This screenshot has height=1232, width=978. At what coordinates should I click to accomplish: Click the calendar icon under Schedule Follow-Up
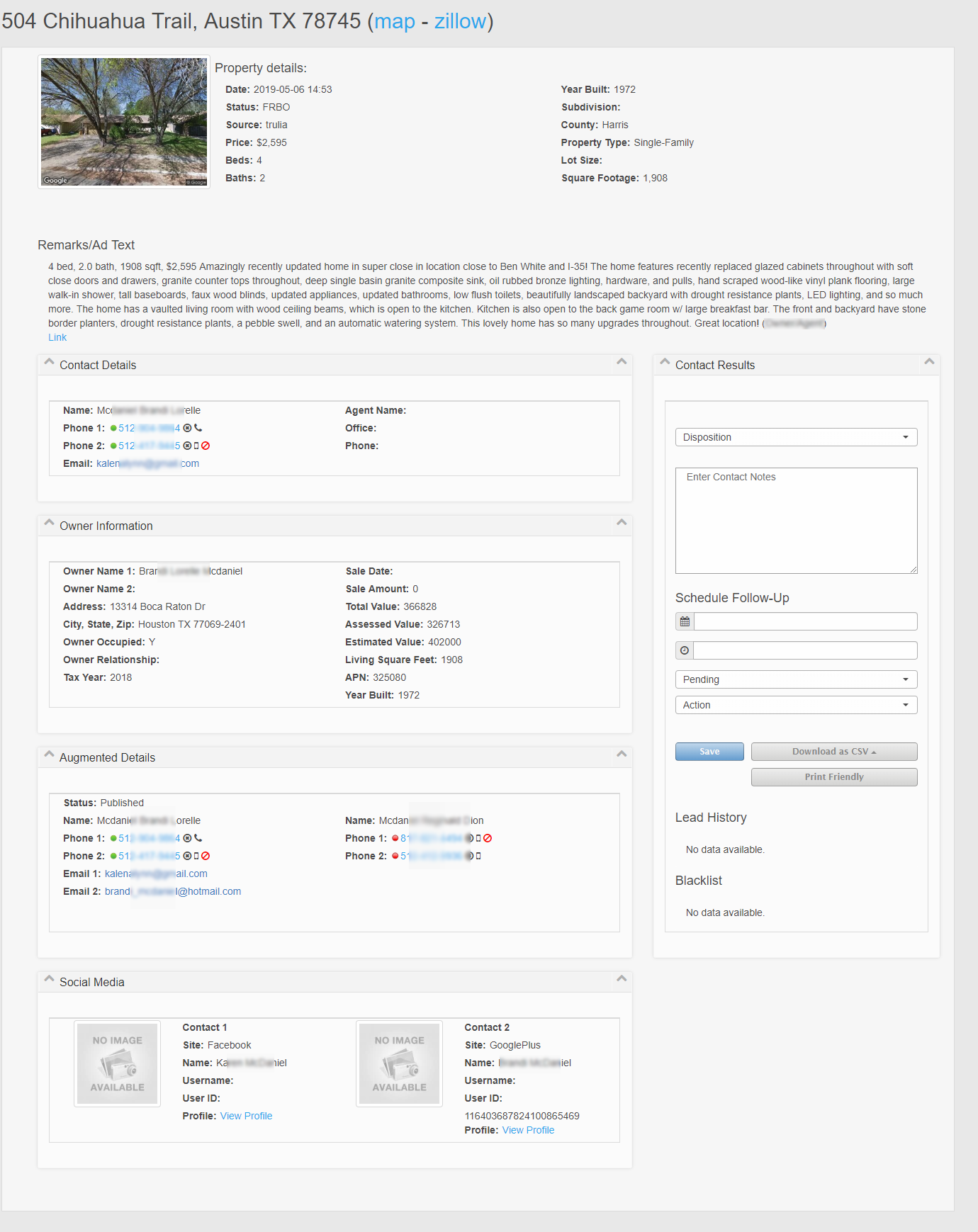[685, 621]
